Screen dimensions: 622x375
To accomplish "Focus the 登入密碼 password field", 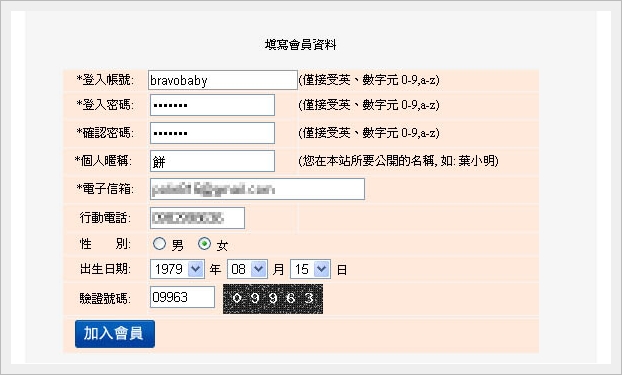I will coord(212,105).
